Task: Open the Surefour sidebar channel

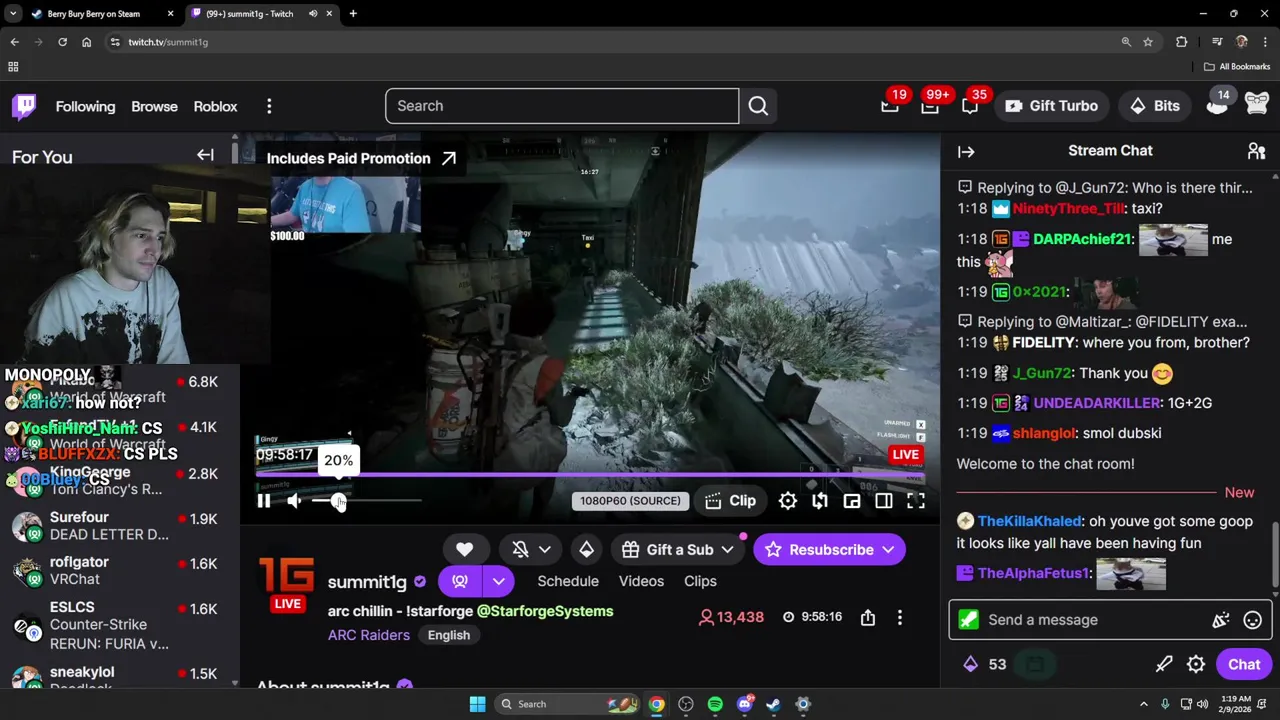Action: [x=120, y=526]
